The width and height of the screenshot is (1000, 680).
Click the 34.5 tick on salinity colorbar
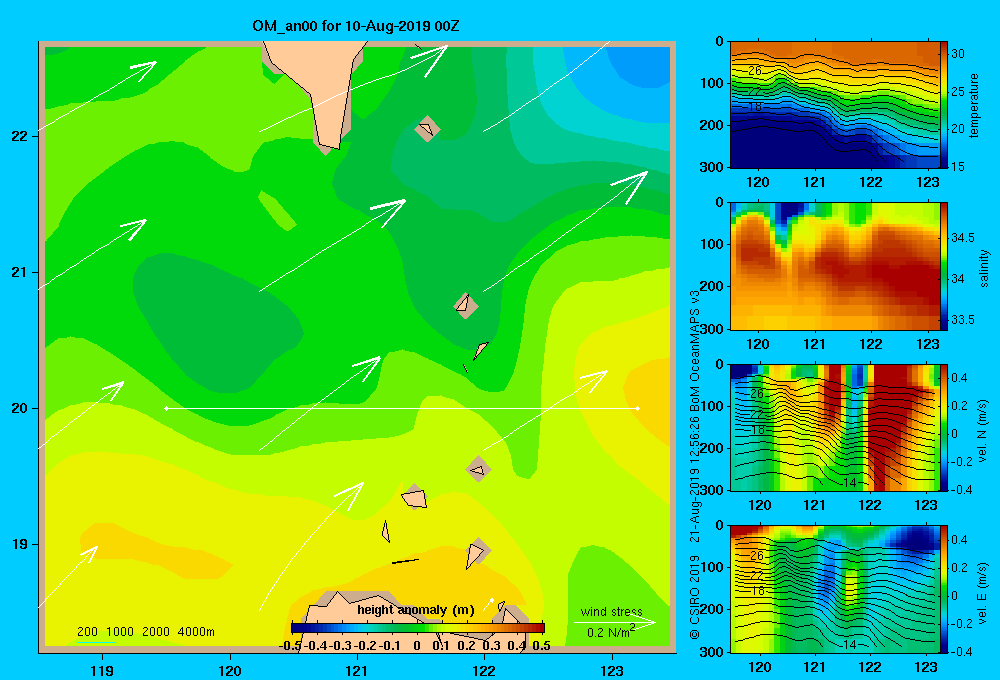(x=962, y=237)
